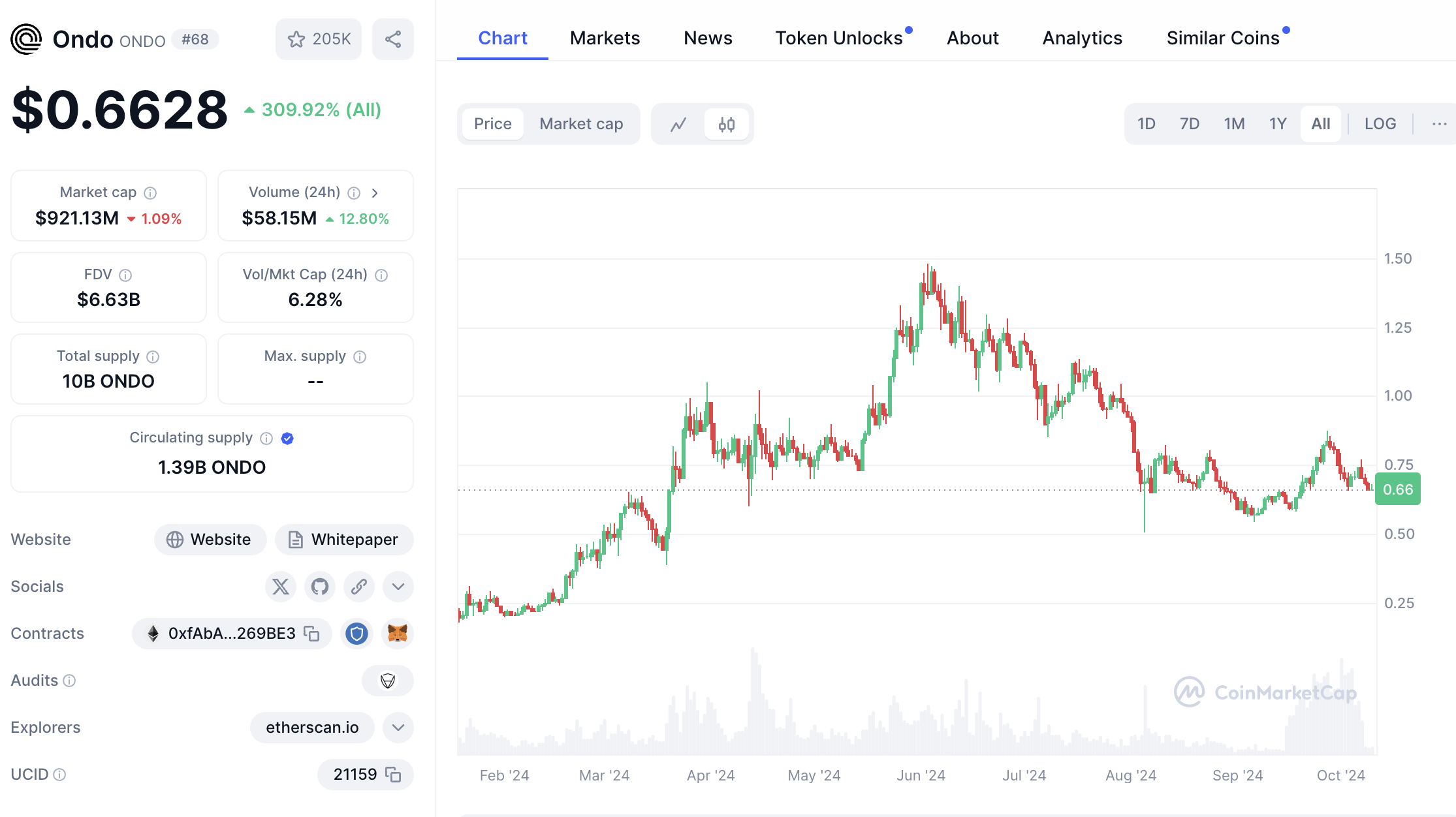The height and width of the screenshot is (817, 1456).
Task: Open Volume (24h) details arrow
Action: pos(375,193)
